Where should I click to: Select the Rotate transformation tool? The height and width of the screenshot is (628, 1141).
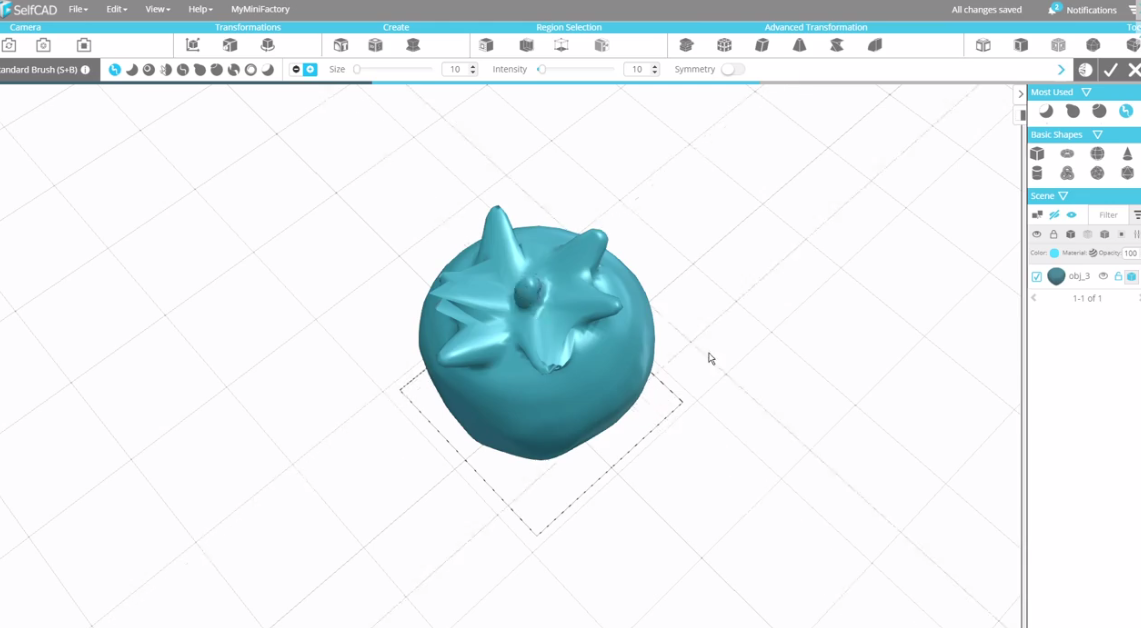(268, 45)
